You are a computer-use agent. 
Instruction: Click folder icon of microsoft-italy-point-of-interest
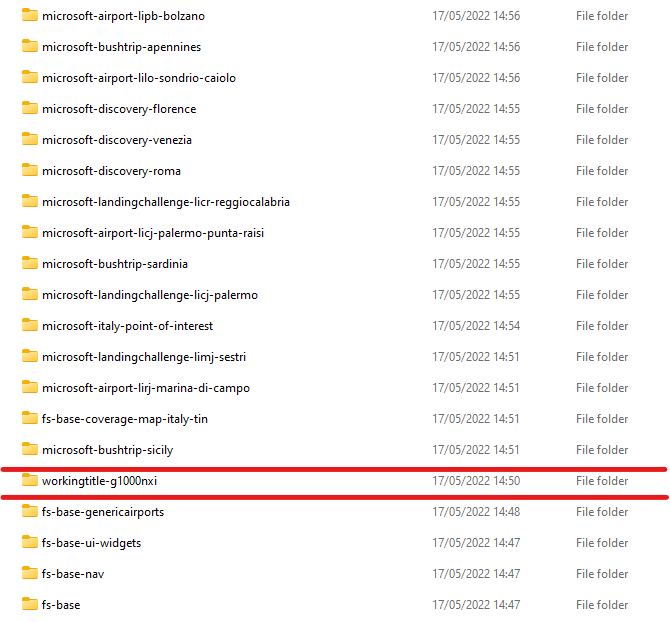coord(29,326)
